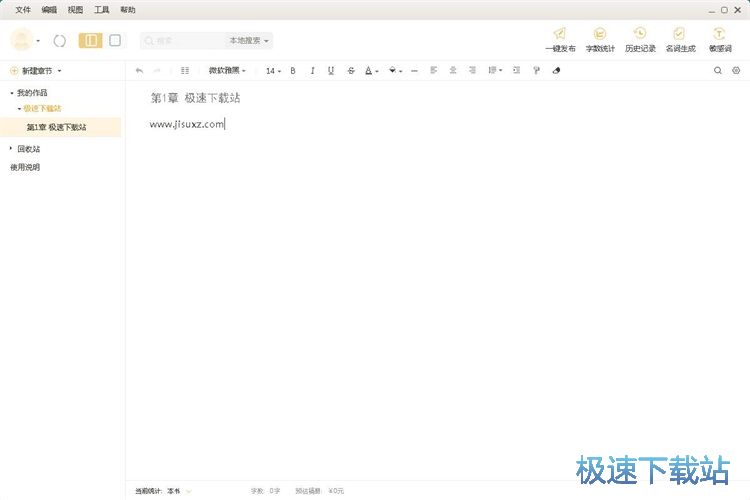Image resolution: width=750 pixels, height=500 pixels.
Task: Expand the 新建章节 dropdown arrow
Action: click(x=60, y=71)
